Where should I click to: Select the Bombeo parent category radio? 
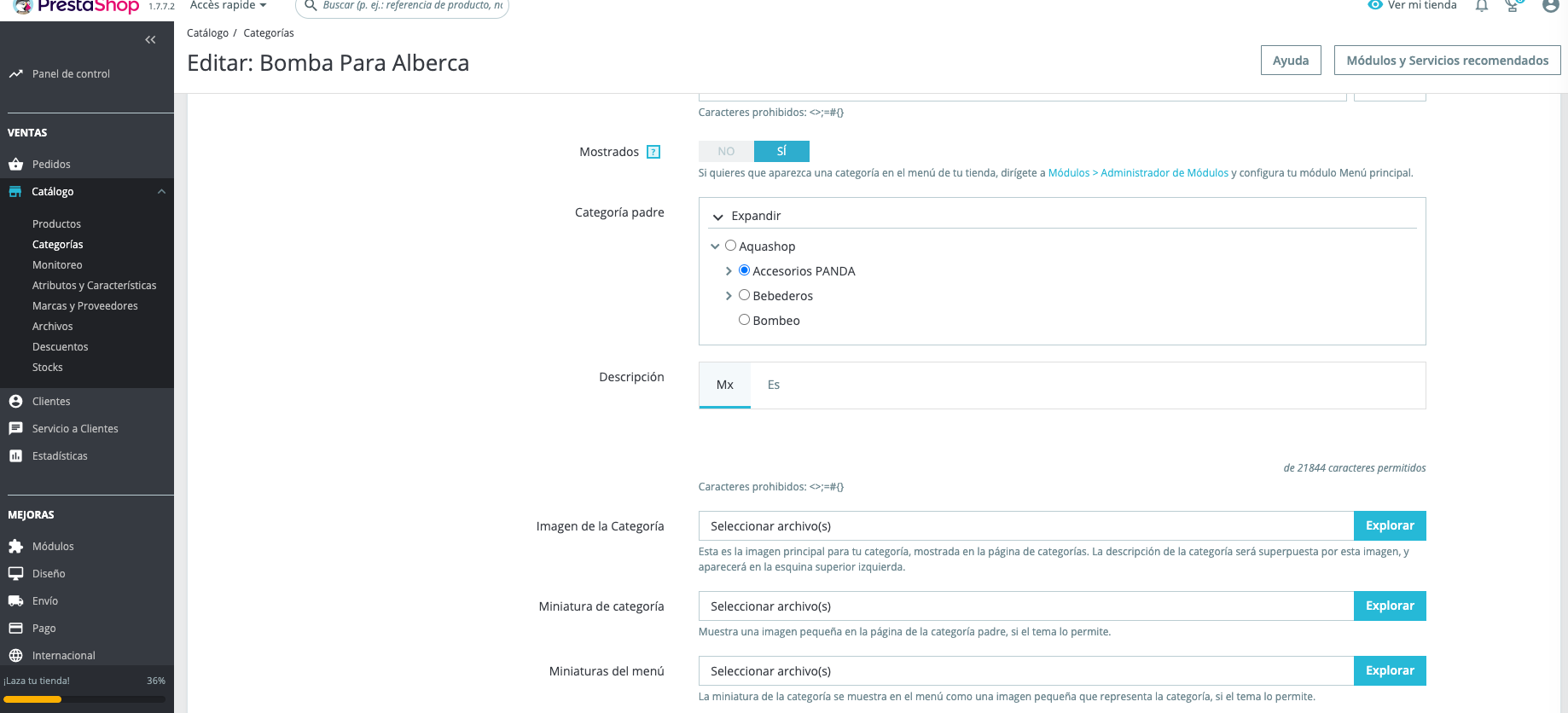click(x=744, y=320)
